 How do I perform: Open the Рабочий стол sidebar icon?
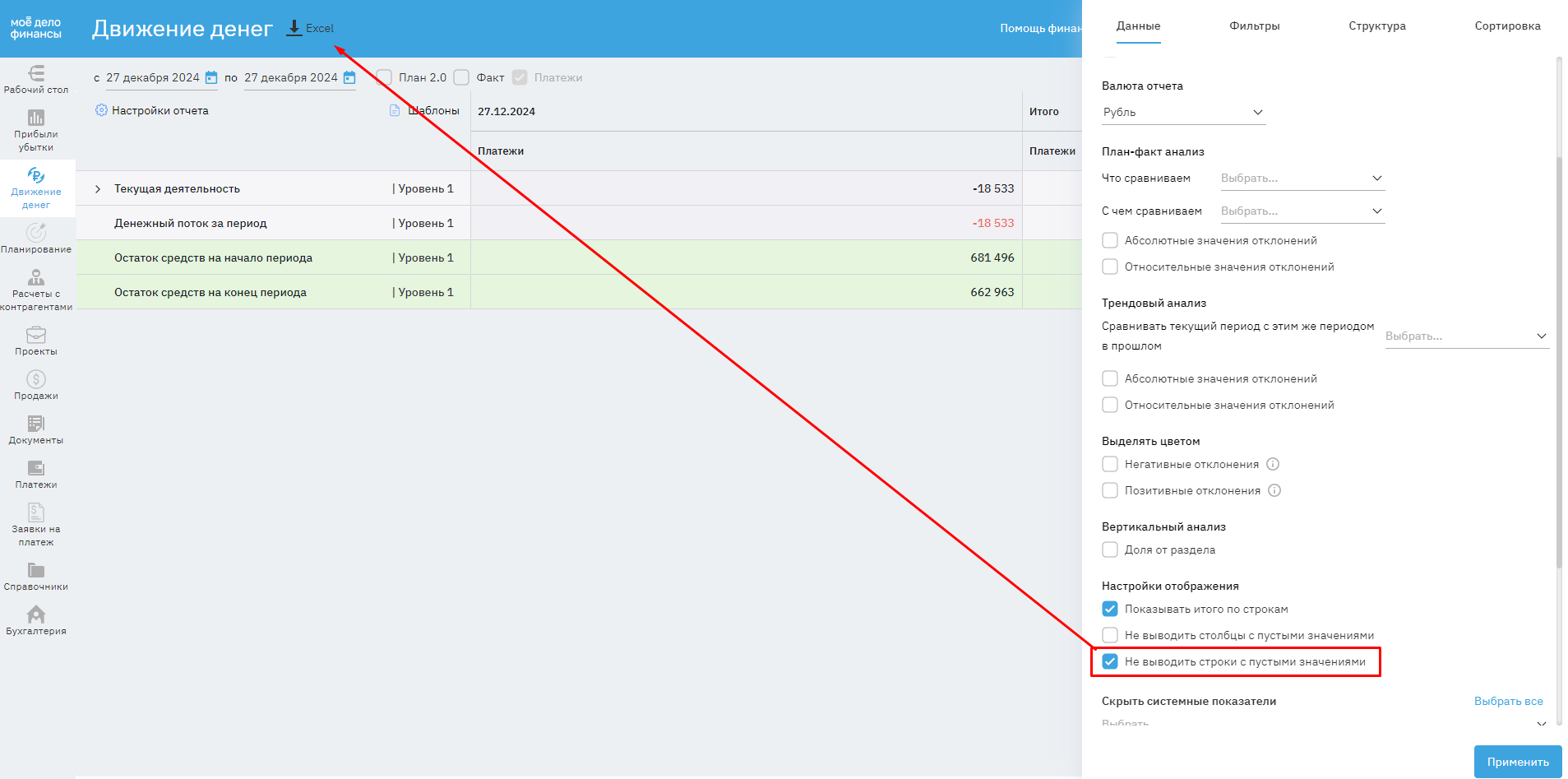click(x=36, y=73)
